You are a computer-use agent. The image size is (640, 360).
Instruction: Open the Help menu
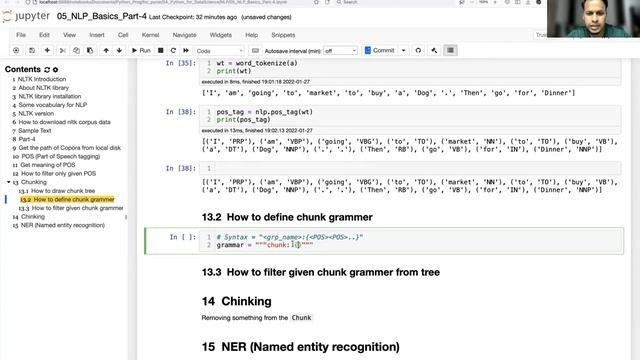(x=251, y=35)
